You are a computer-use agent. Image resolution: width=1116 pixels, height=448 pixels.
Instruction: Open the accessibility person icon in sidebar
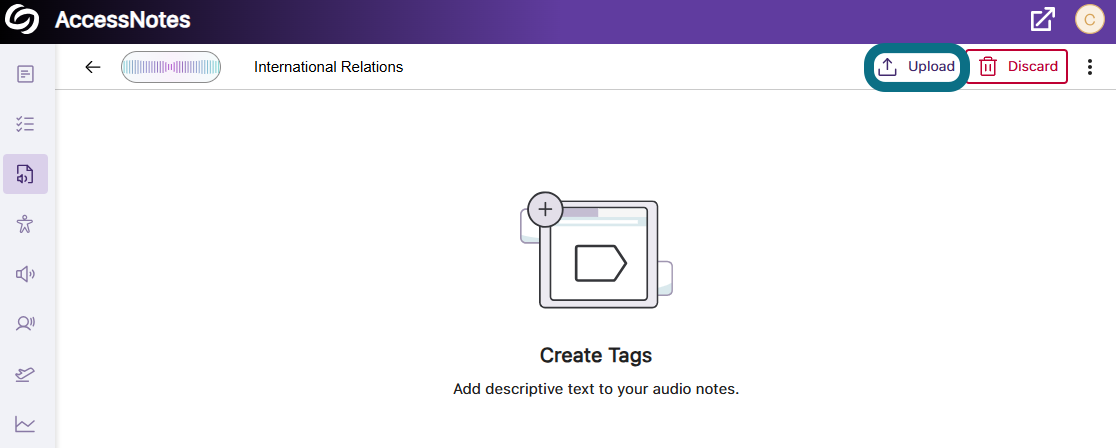click(26, 224)
